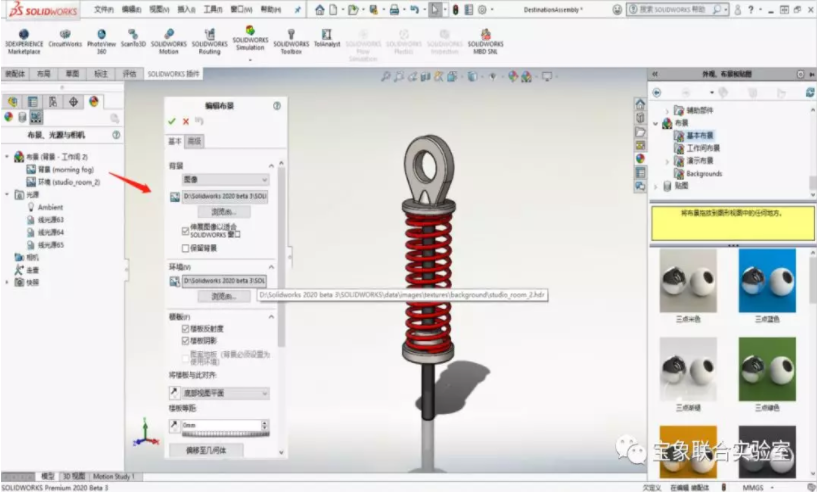Viewport: 817px width, 499px height.
Task: Switch to the Motion Study 1 tab
Action: pos(114,476)
